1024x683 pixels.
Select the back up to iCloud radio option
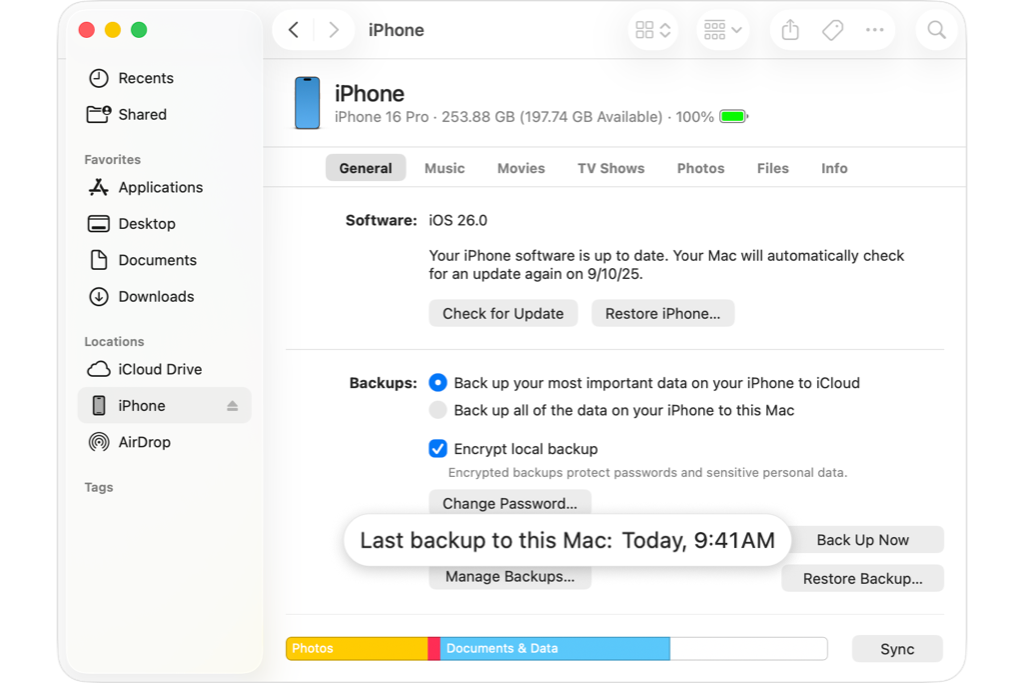tap(438, 383)
